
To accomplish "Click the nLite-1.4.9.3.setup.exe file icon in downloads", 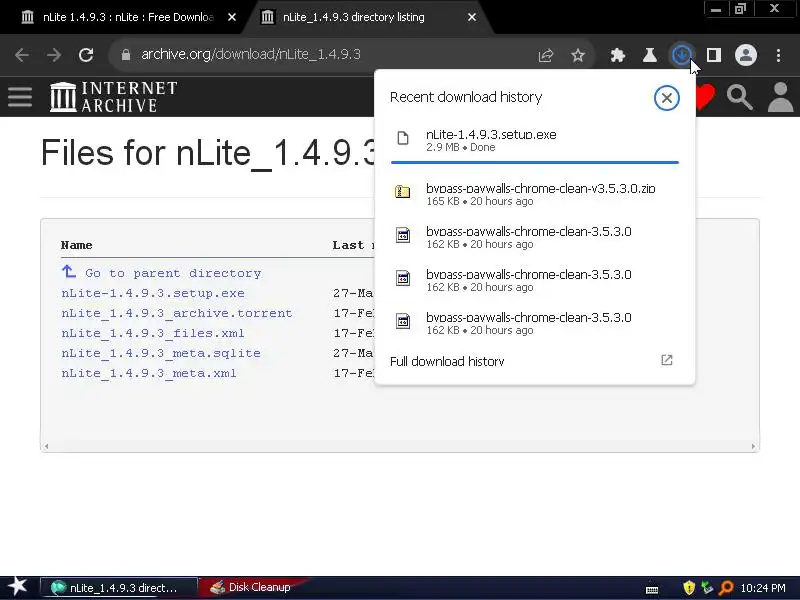I will [x=403, y=138].
